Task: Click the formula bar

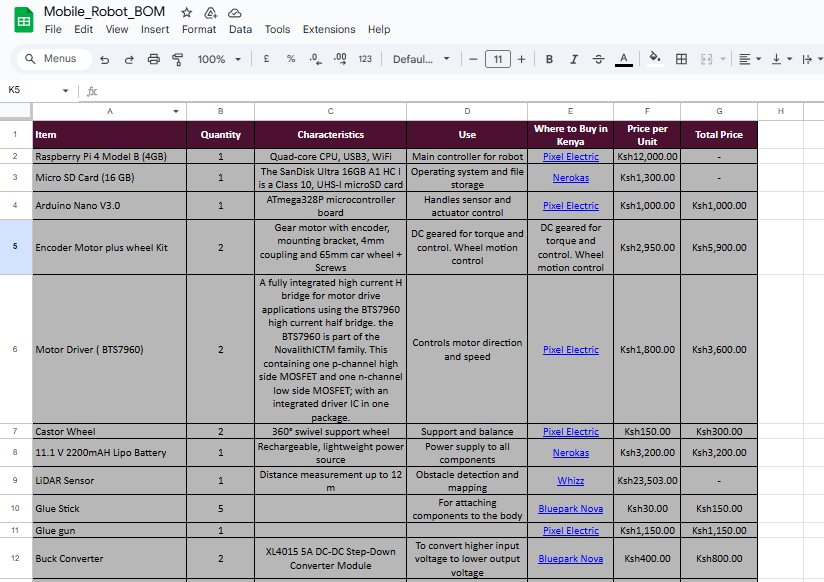Action: coord(457,91)
